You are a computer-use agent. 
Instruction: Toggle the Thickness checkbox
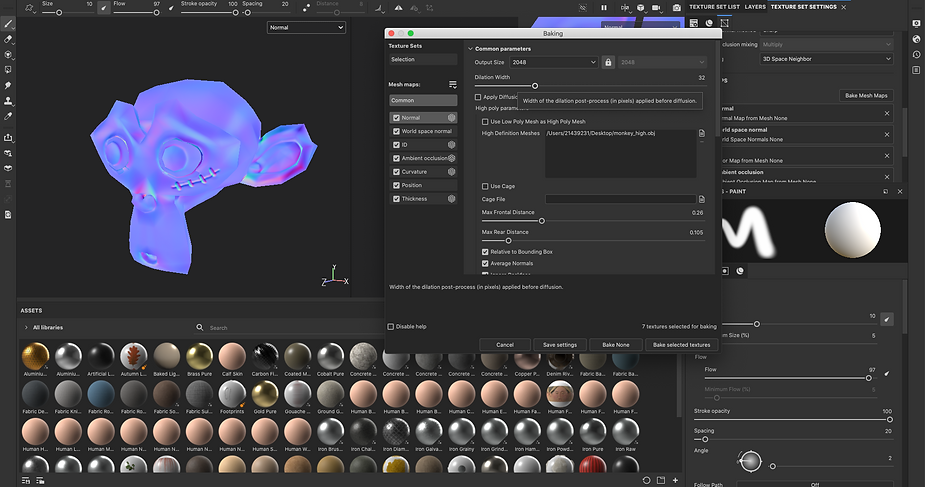click(x=396, y=199)
